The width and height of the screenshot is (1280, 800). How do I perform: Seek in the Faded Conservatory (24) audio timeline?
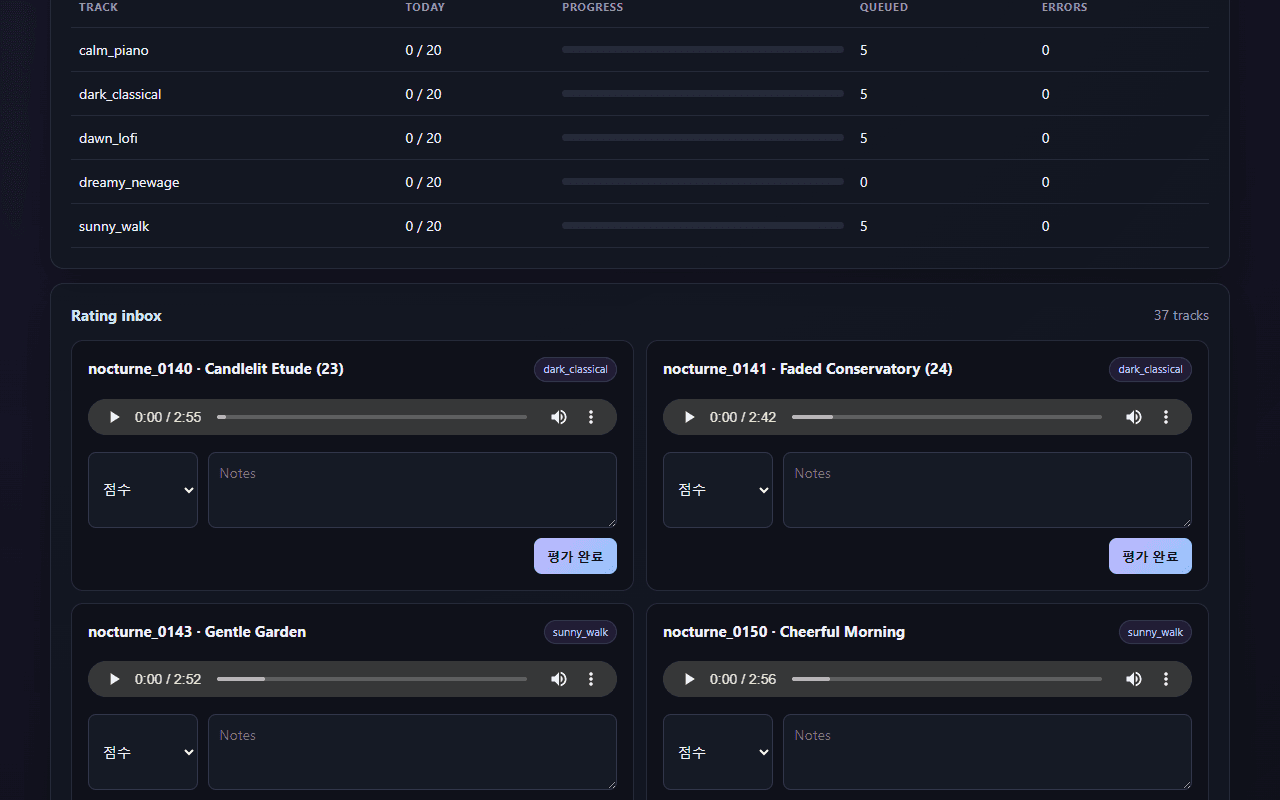947,417
